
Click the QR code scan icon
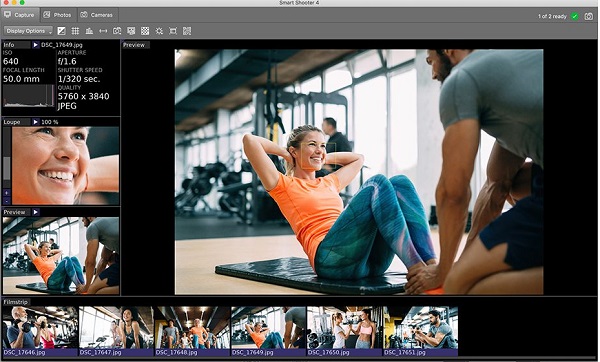click(x=187, y=31)
